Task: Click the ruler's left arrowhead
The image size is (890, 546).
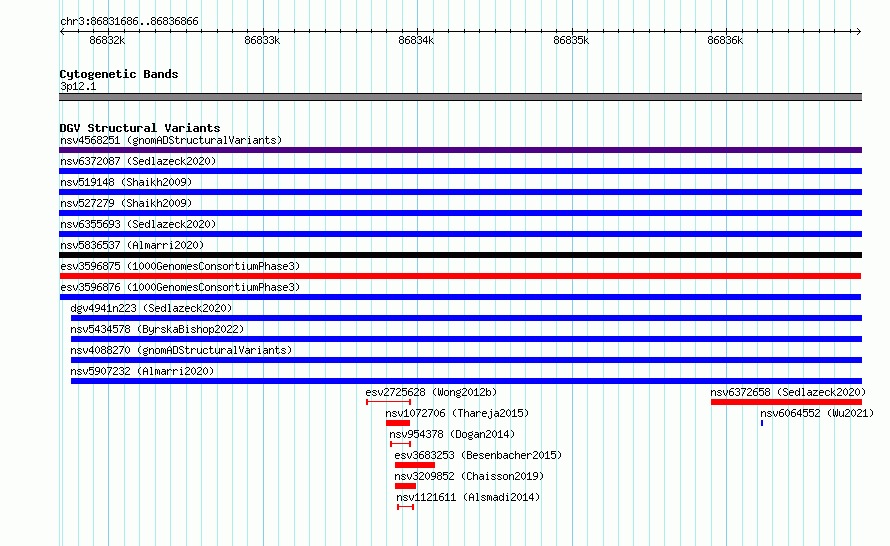Action: (62, 32)
